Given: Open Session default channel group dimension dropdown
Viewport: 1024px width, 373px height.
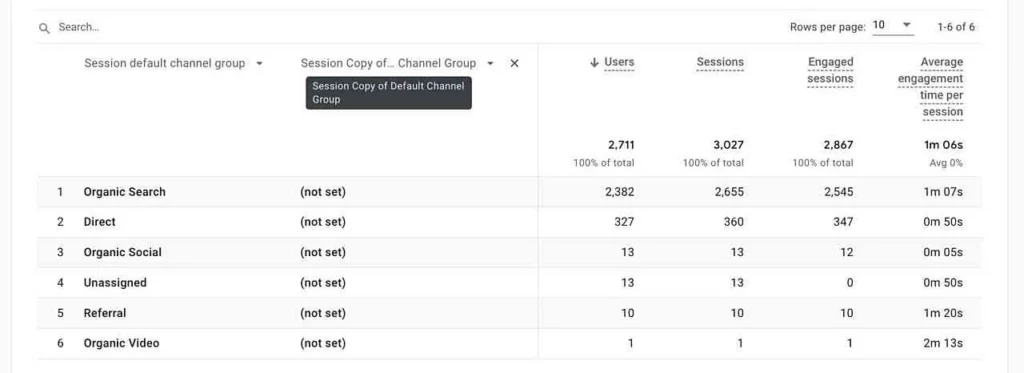Looking at the screenshot, I should coord(260,63).
